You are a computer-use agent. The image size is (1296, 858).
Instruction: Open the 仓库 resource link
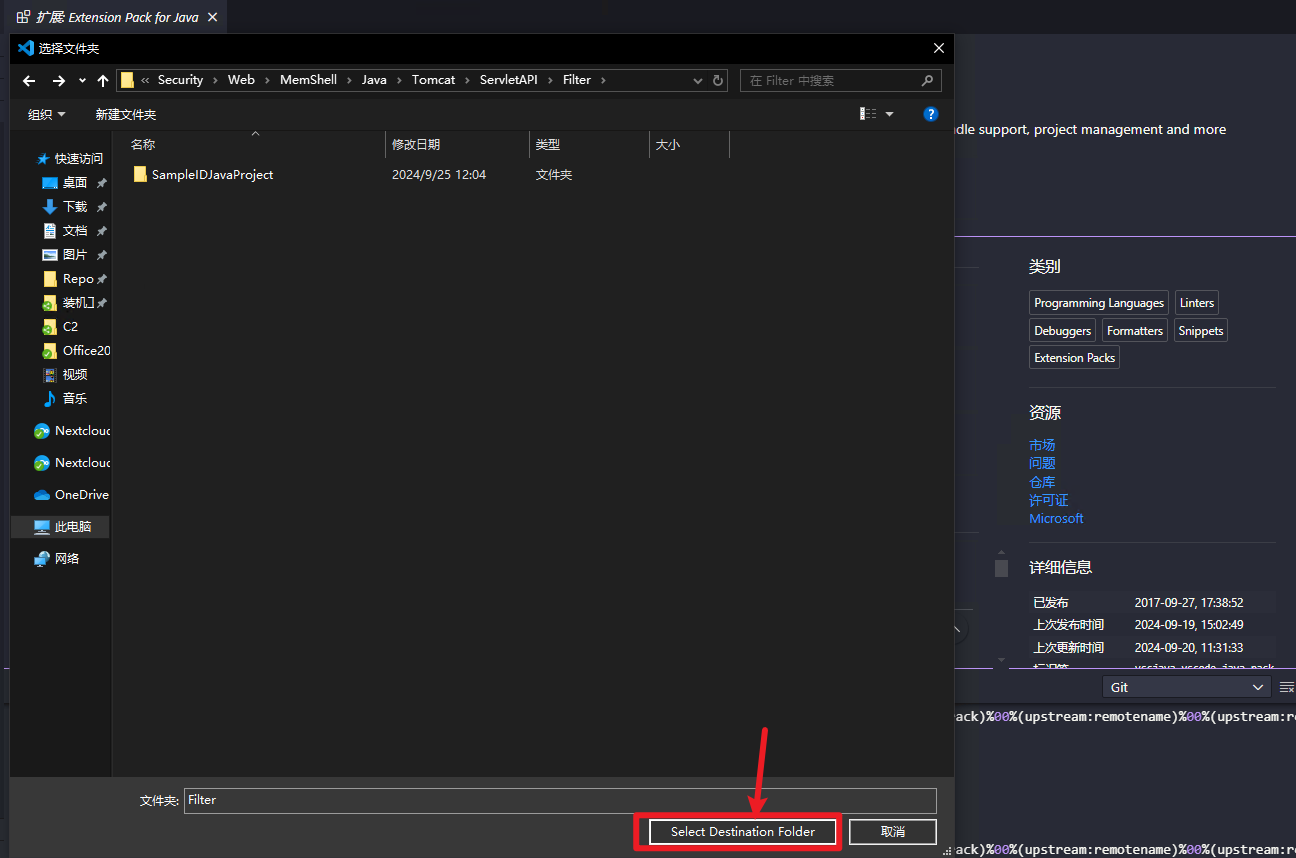click(x=1042, y=482)
